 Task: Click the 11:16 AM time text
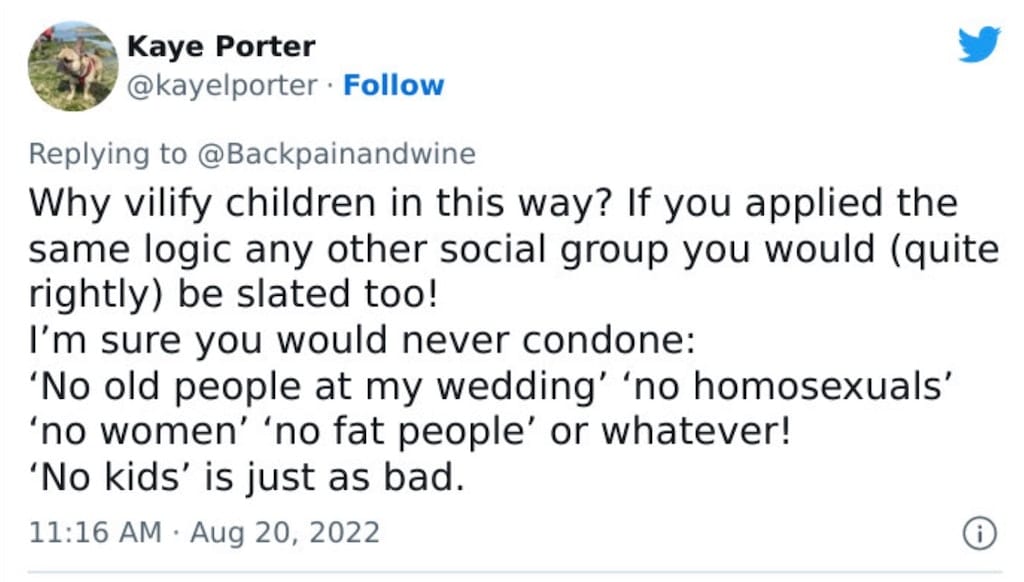click(95, 532)
